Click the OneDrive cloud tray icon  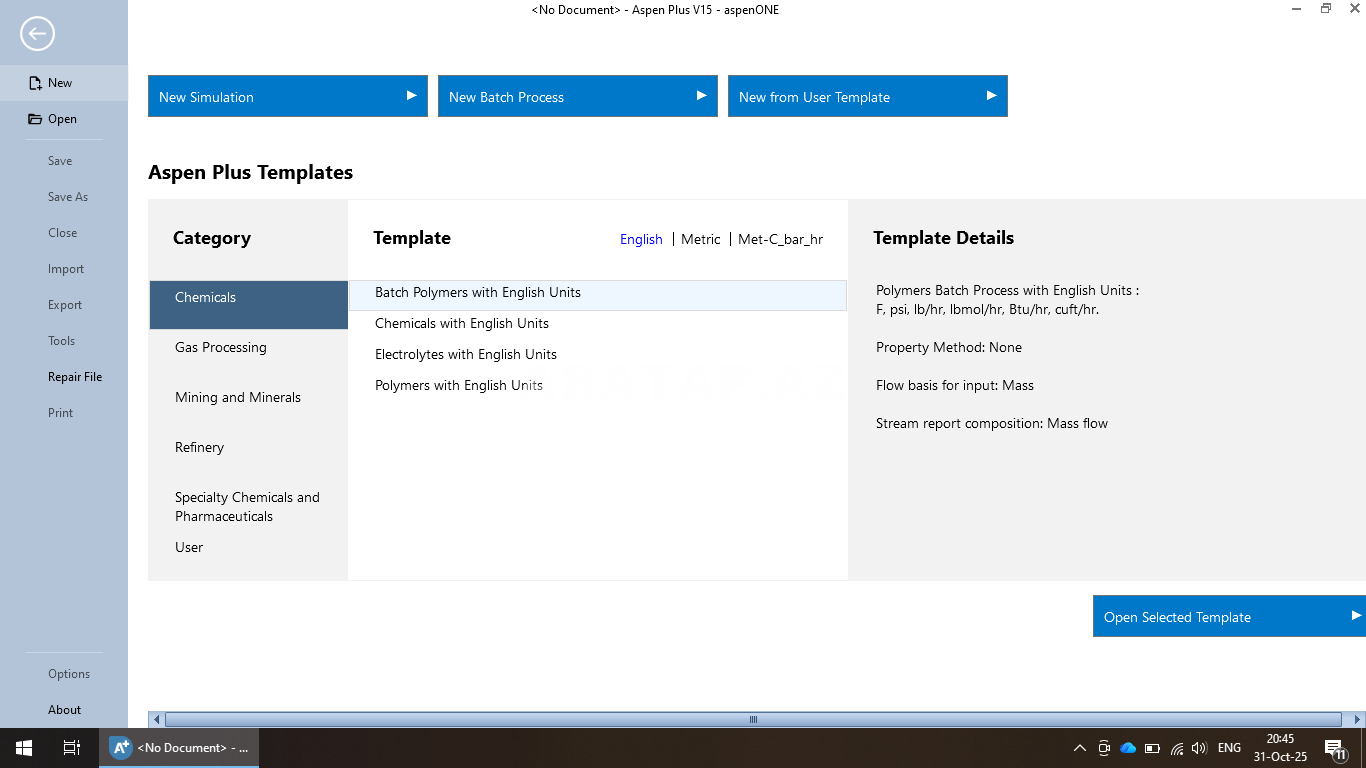(x=1128, y=748)
